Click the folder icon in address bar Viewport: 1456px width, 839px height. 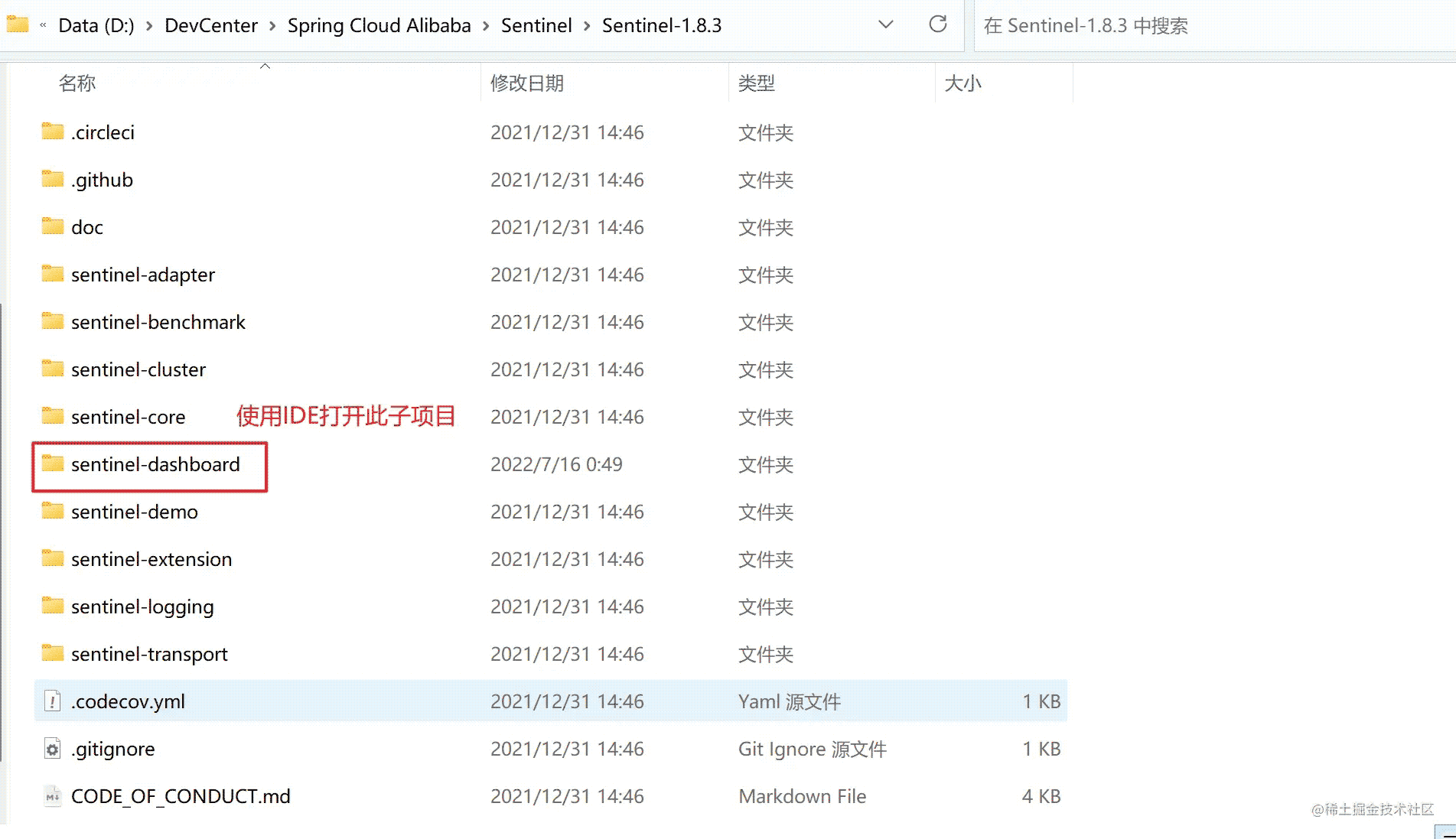(x=18, y=24)
